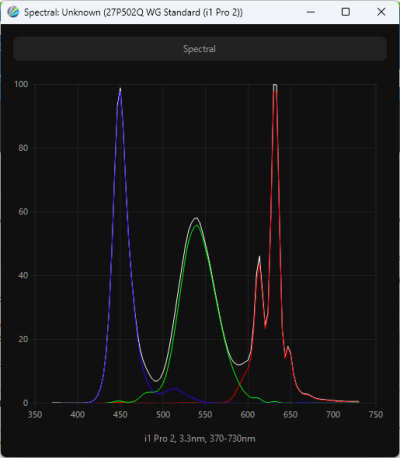
Task: Close the Spectral window
Action: [x=381, y=12]
